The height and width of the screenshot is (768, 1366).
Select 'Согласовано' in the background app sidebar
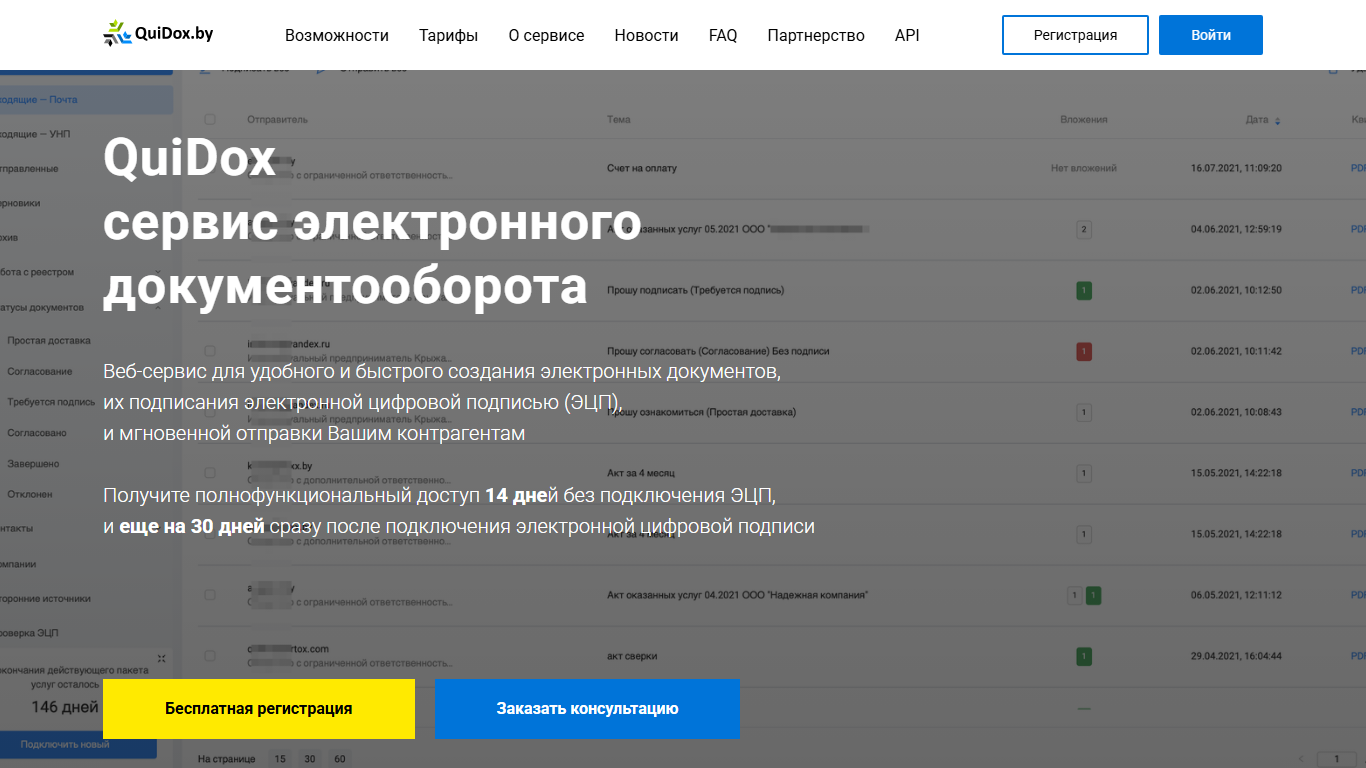(x=37, y=433)
